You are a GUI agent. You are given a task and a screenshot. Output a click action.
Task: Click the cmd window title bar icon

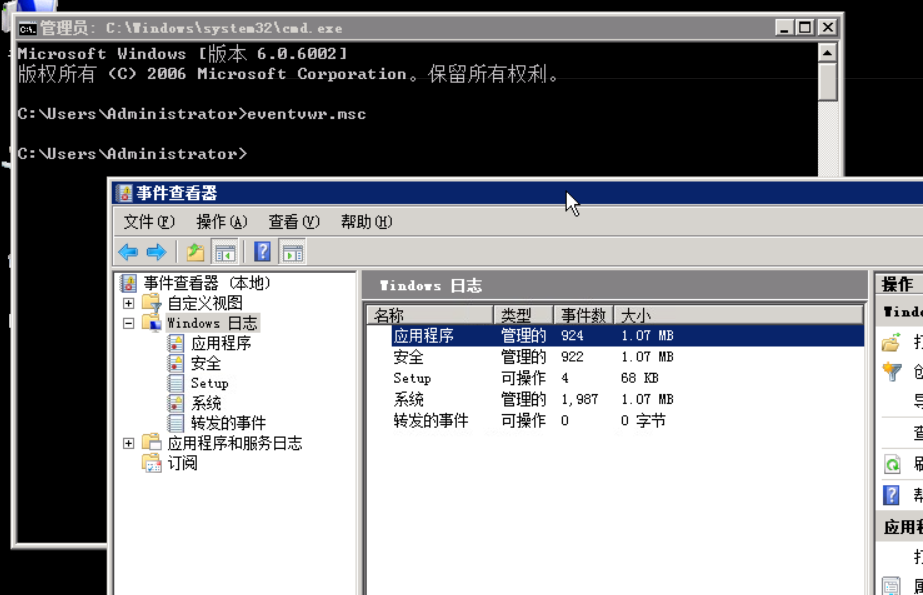point(27,28)
